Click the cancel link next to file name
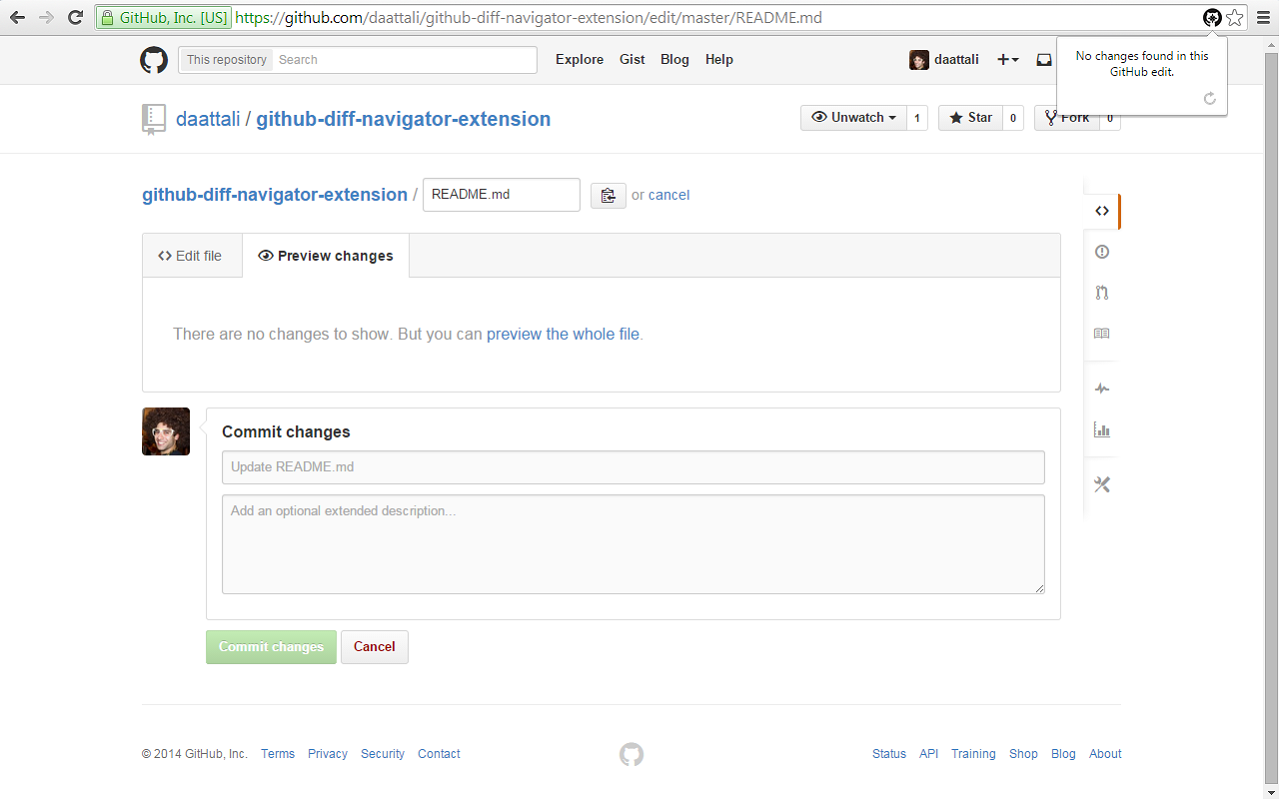1280x800 pixels. click(669, 195)
